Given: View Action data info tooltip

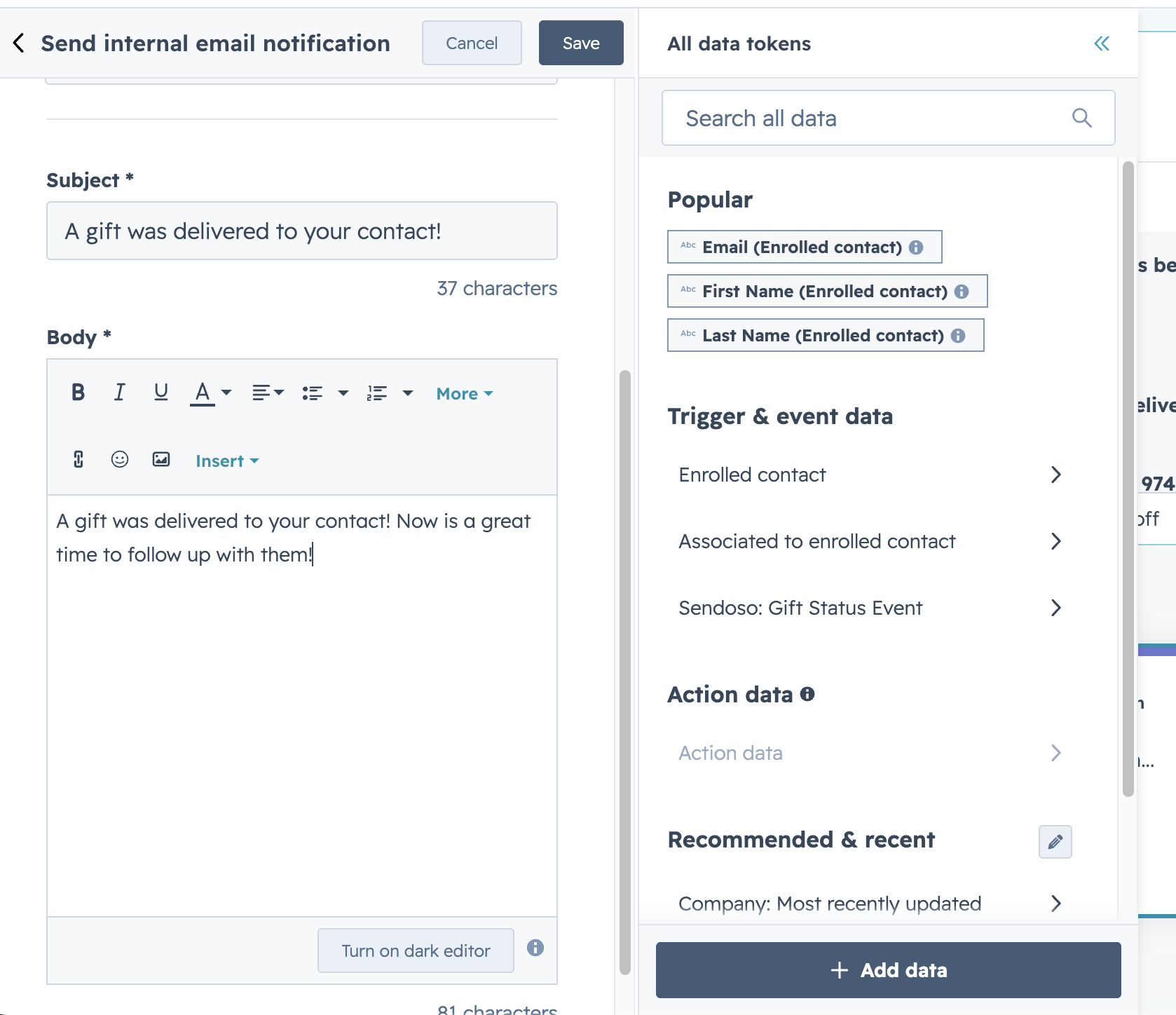Looking at the screenshot, I should coord(807,694).
